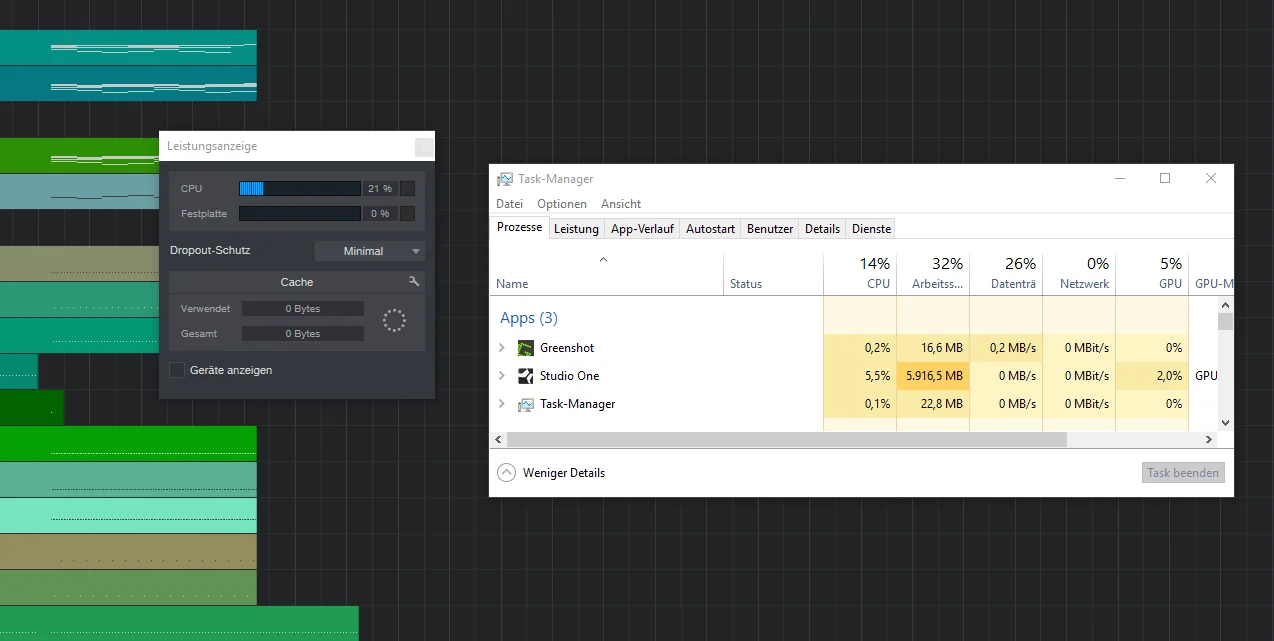This screenshot has width=1274, height=641.
Task: Click the Task beenden button
Action: tap(1183, 473)
